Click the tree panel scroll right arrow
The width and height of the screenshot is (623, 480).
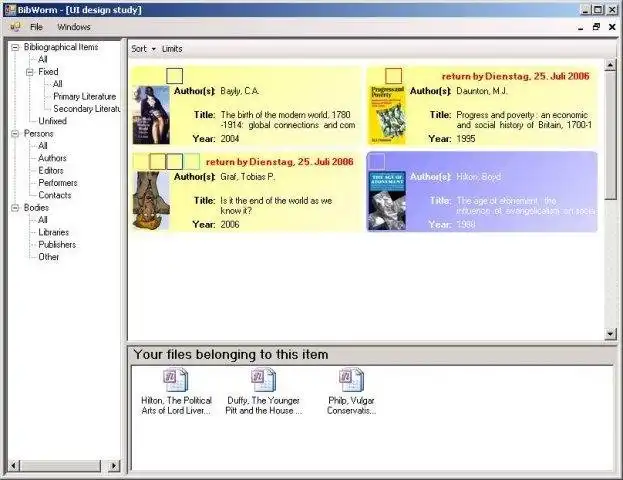point(114,465)
